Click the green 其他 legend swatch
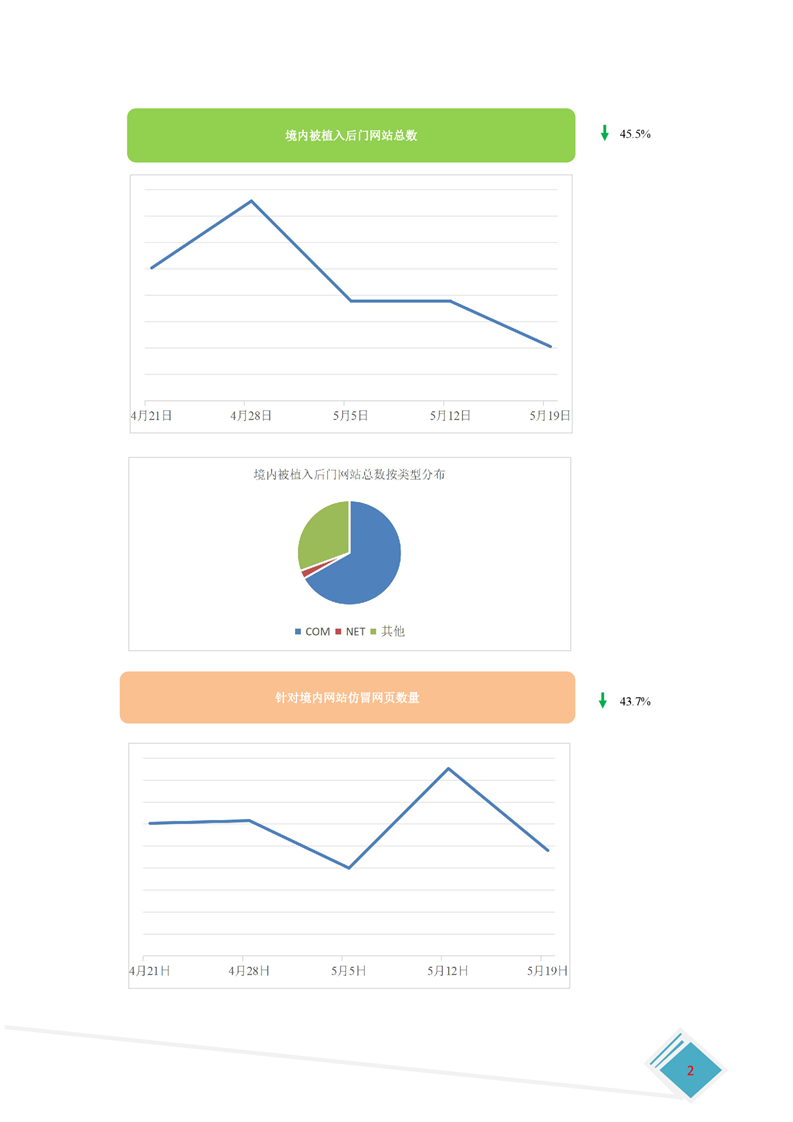The width and height of the screenshot is (793, 1122). coord(373,632)
